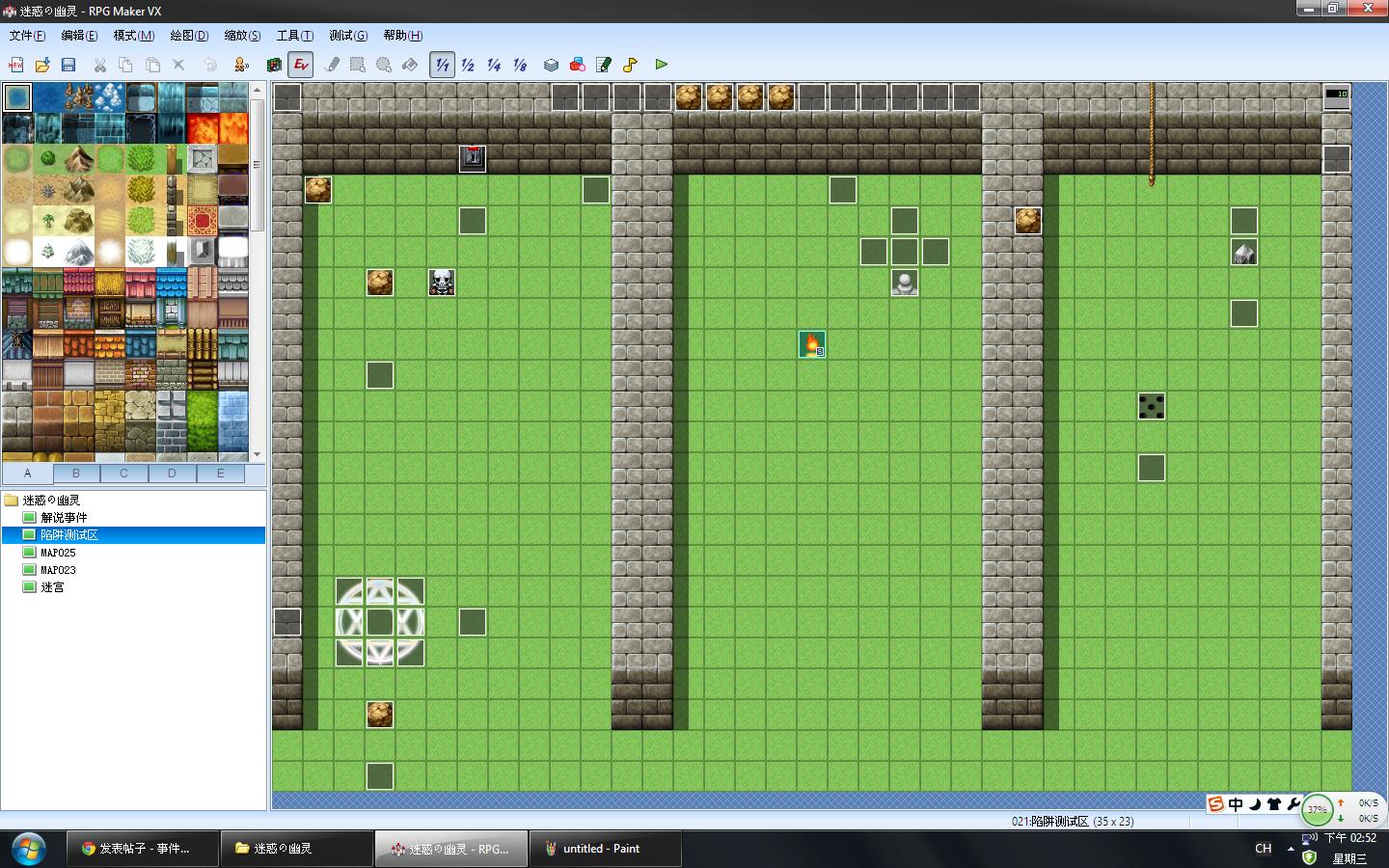Set zoom scale to 1/4
This screenshot has height=868, width=1389.
point(494,65)
